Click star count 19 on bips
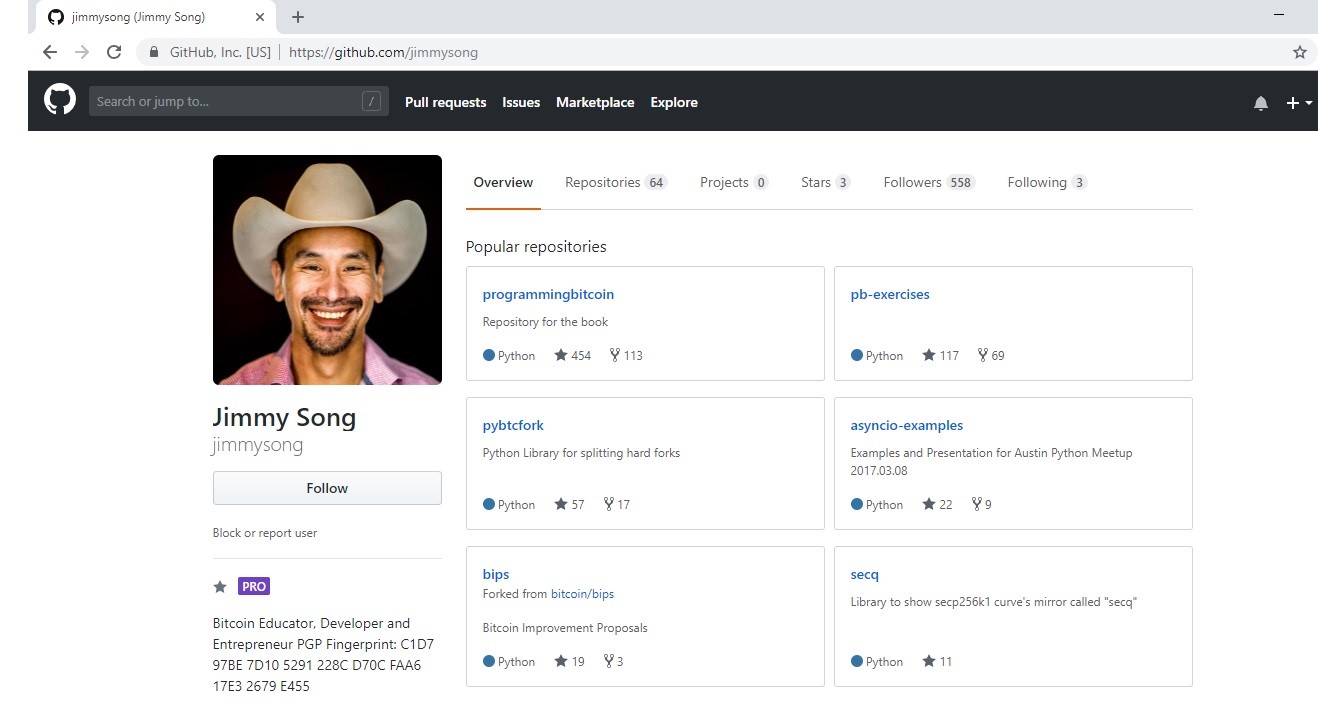The width and height of the screenshot is (1318, 705). pyautogui.click(x=570, y=661)
